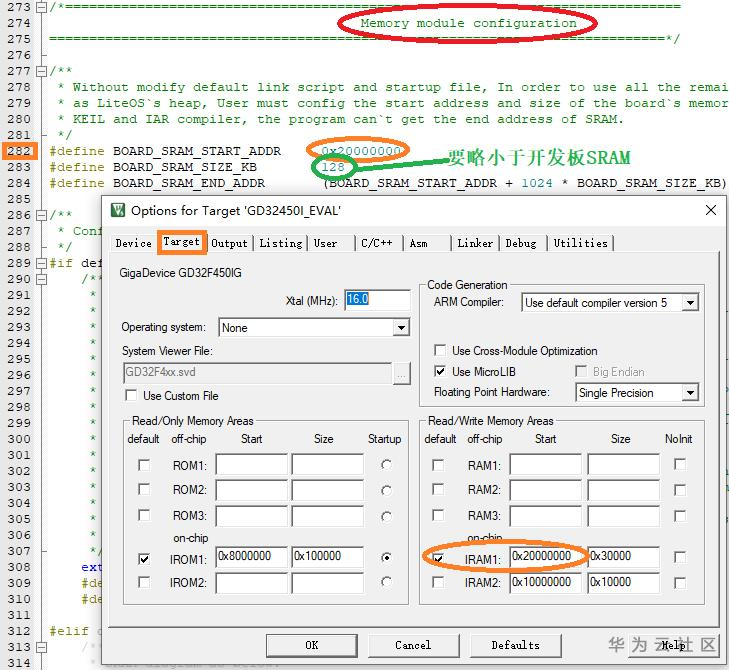Enable Use Cross-Module Optimization checkbox
Screen dimensions: 729x670
click(439, 350)
